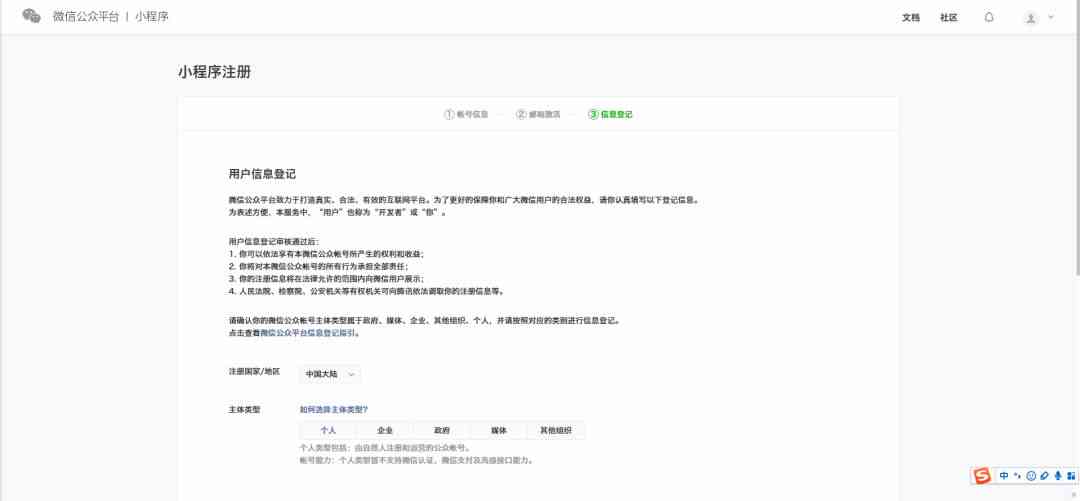Image resolution: width=1080 pixels, height=501 pixels.
Task: Click text line starting 2. 你将对本微信公众帐号
Action: [318, 266]
